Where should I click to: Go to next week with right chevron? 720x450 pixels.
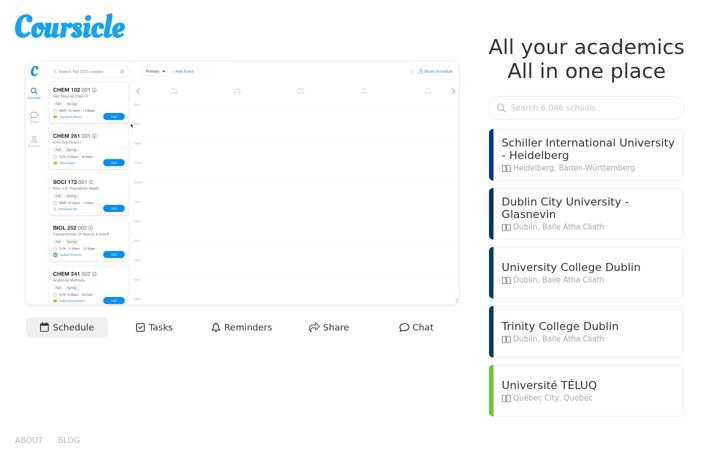[x=453, y=91]
